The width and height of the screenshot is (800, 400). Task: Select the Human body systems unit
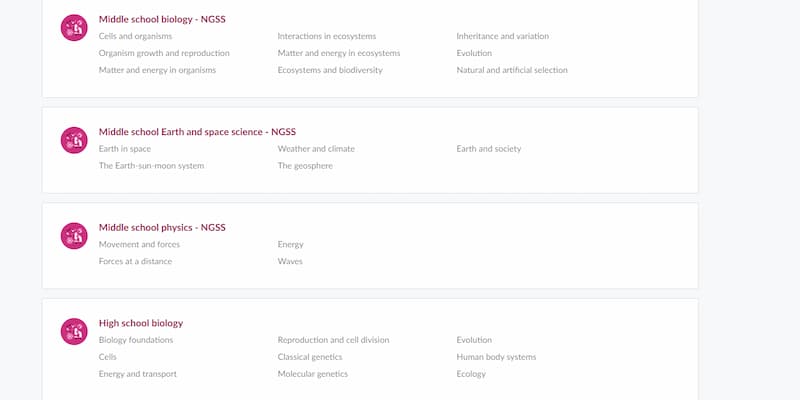pos(496,357)
